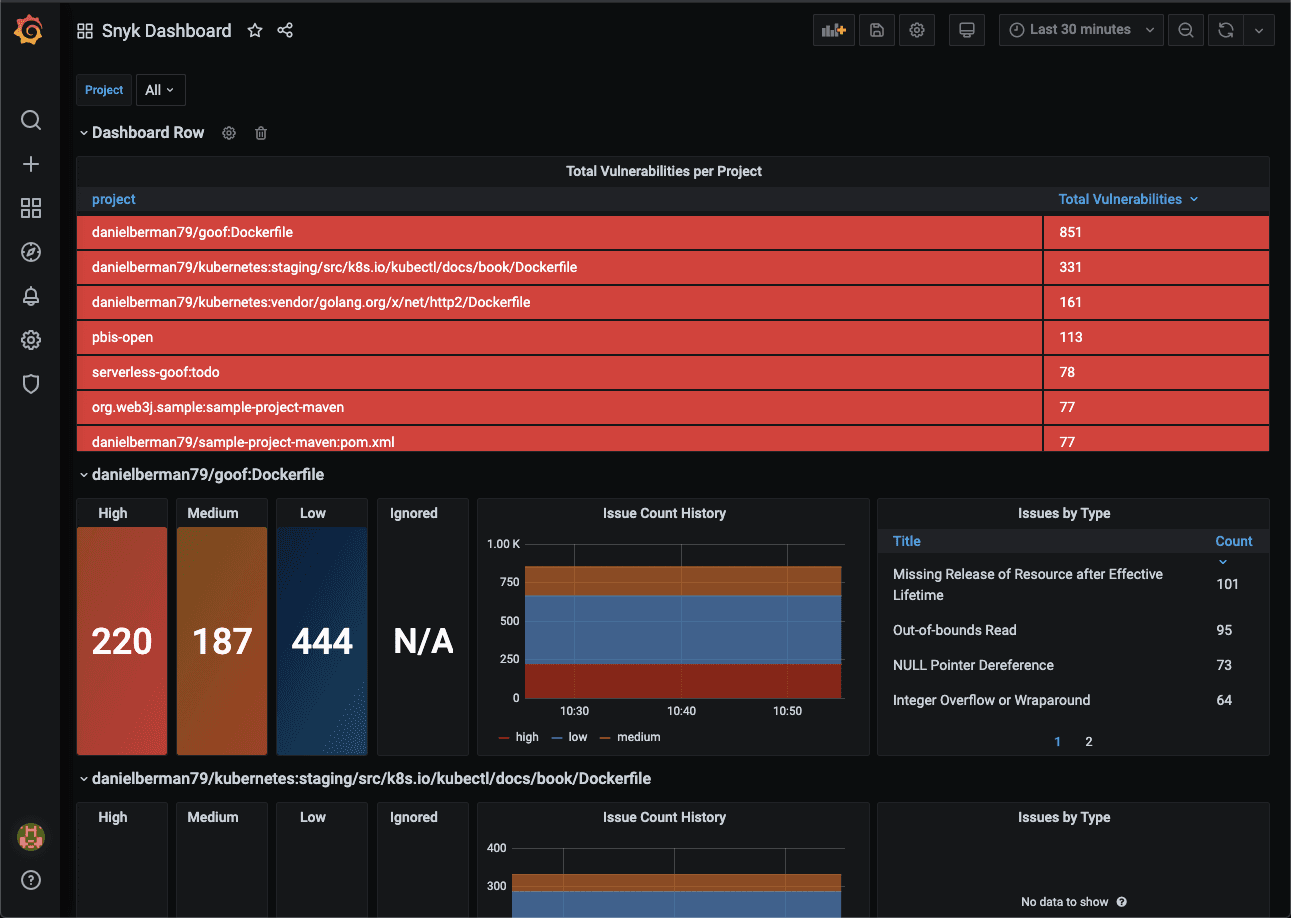Open the refresh interval dropdown arrow

coord(1259,30)
